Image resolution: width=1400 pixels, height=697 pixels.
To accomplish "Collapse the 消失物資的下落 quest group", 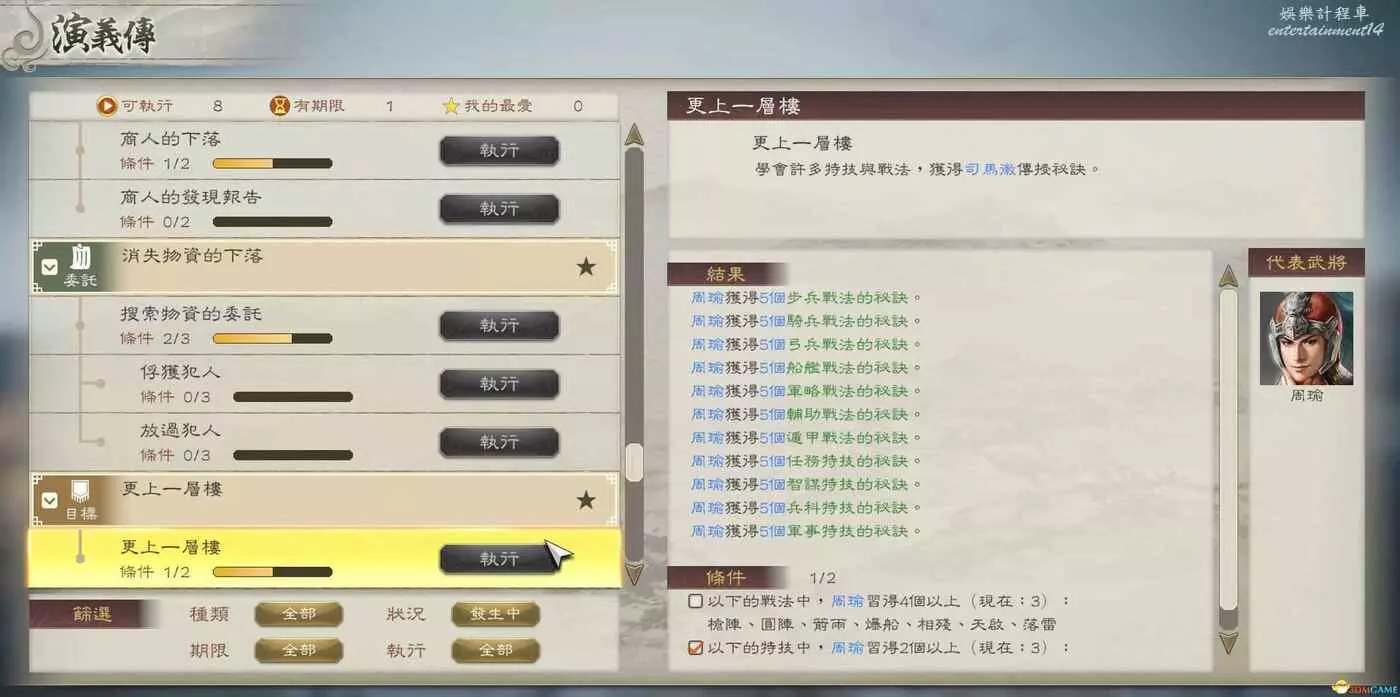I will click(x=49, y=267).
